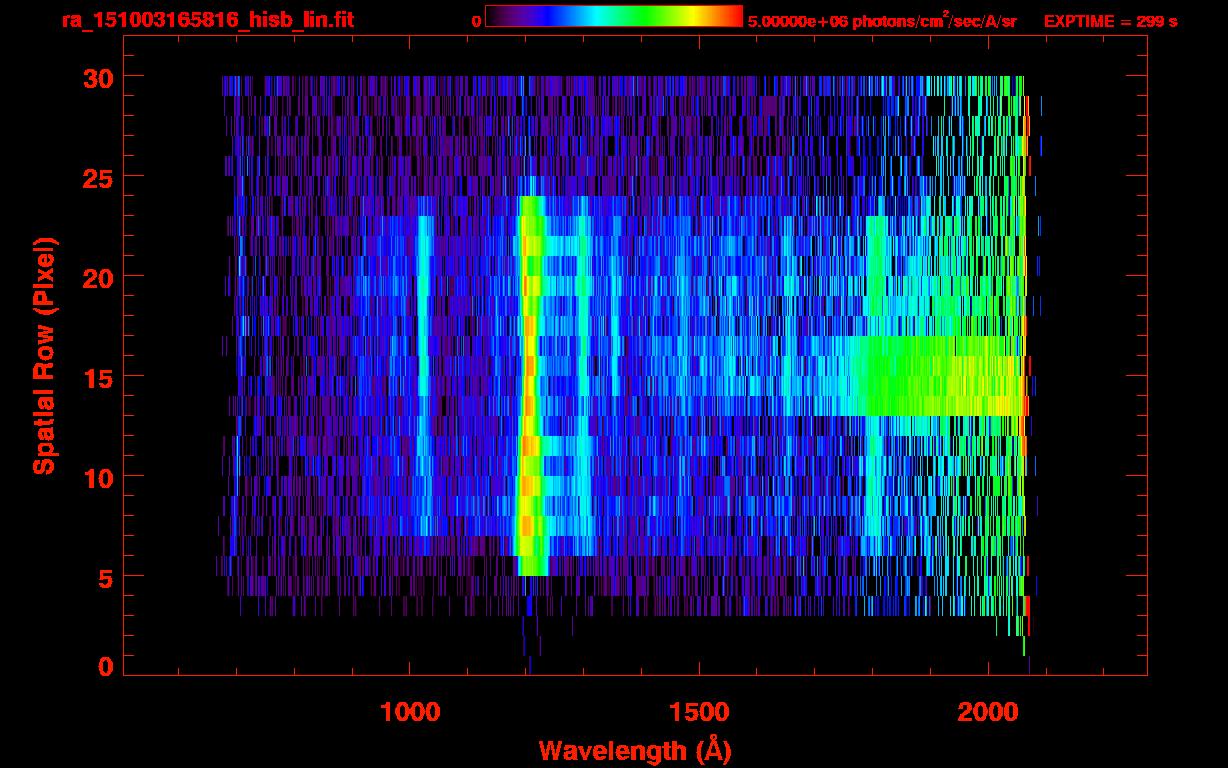Select the EXPTIME = 299 s label
This screenshot has width=1228, height=768.
tap(1110, 21)
